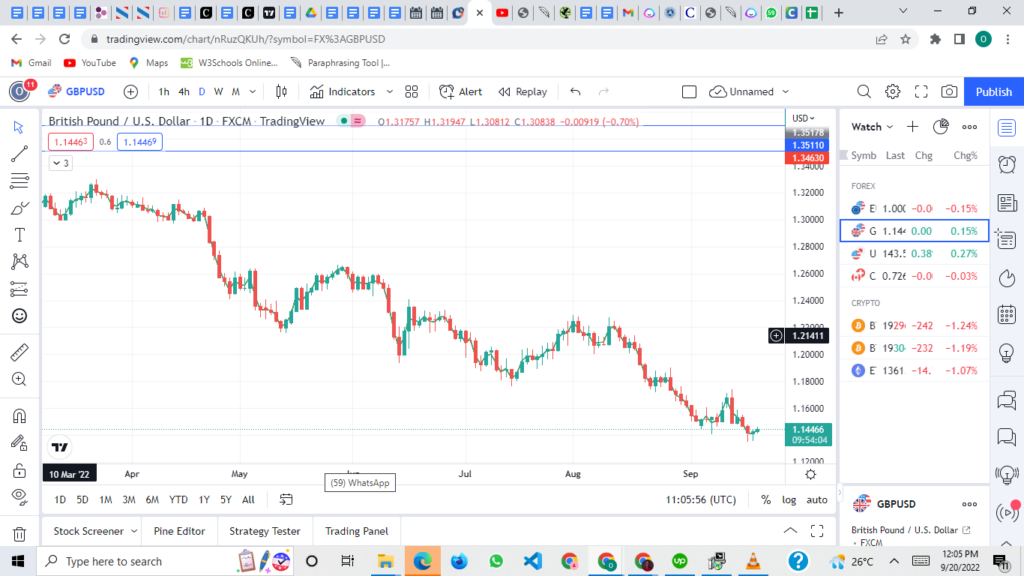Enter fullscreen mode
The height and width of the screenshot is (576, 1024).
click(x=921, y=91)
